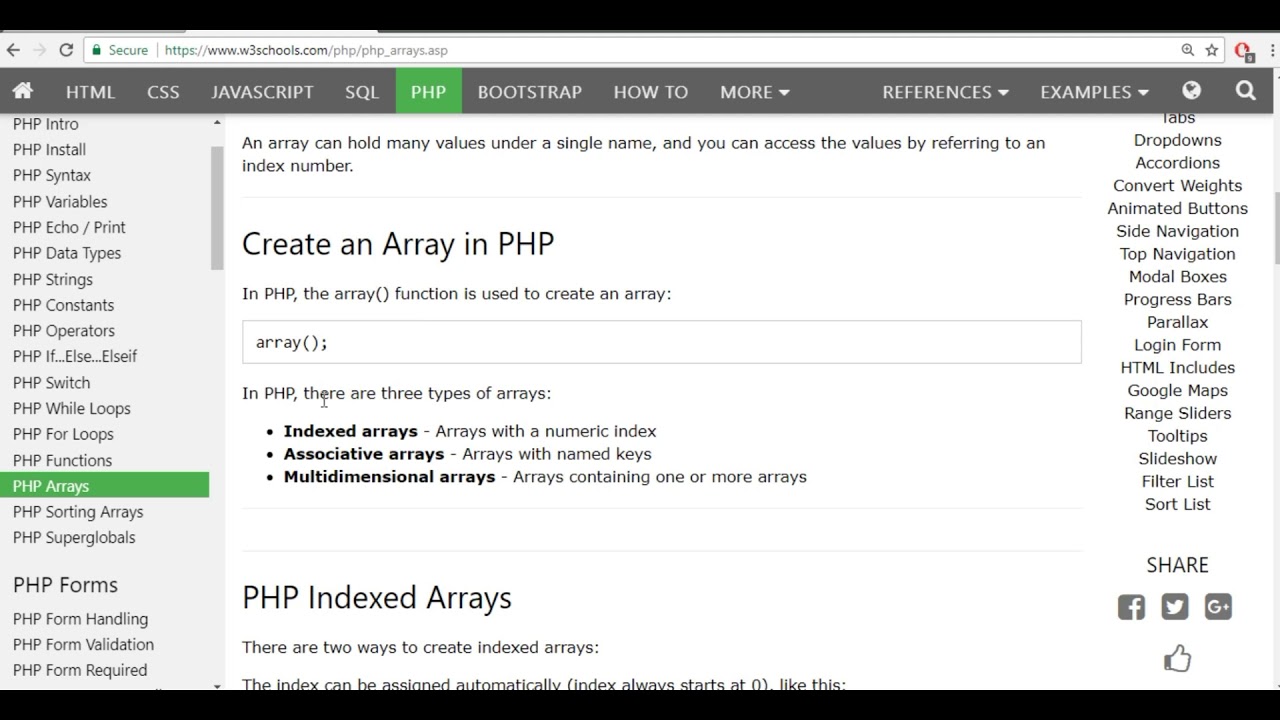Open PHP Install in sidebar
Image resolution: width=1280 pixels, height=720 pixels.
click(x=49, y=149)
